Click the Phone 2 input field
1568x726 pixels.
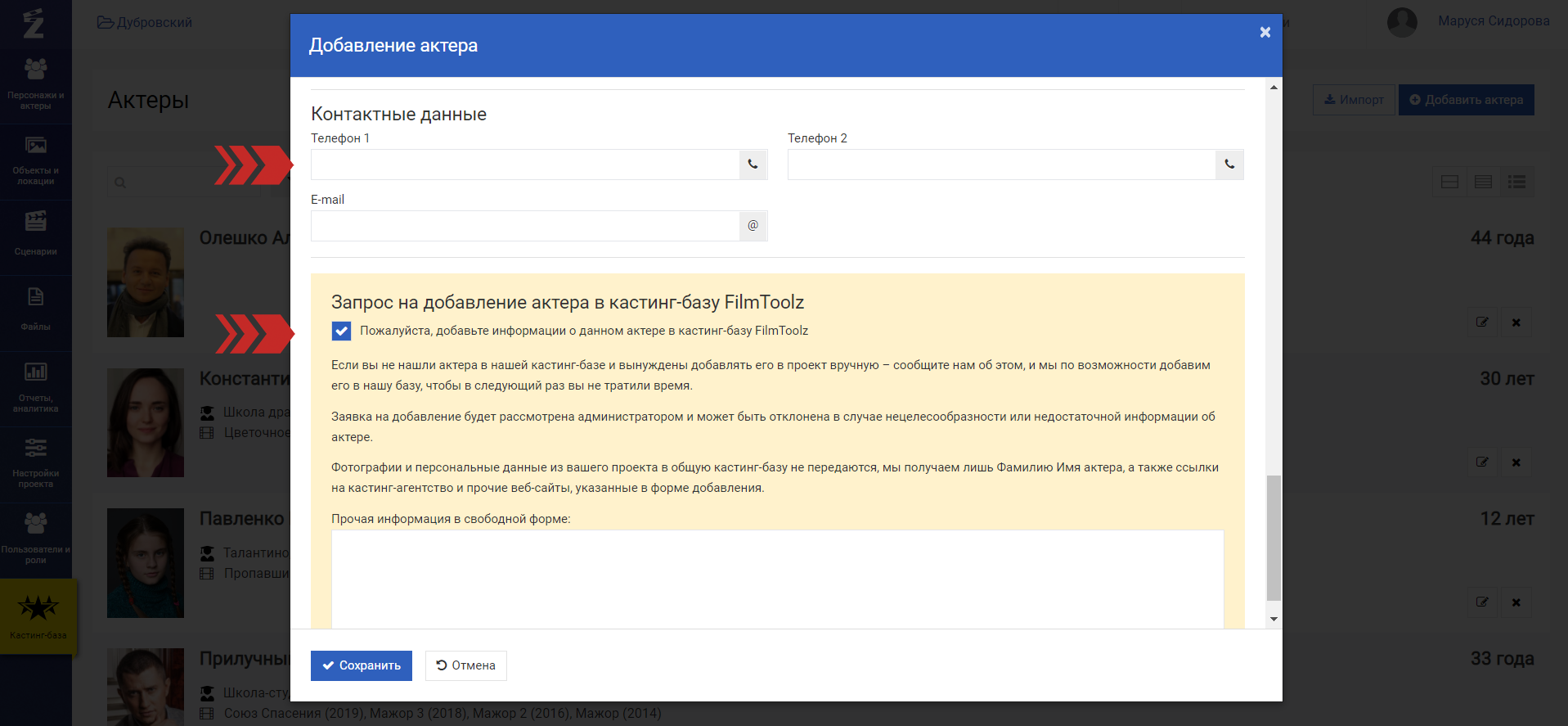(x=1002, y=165)
